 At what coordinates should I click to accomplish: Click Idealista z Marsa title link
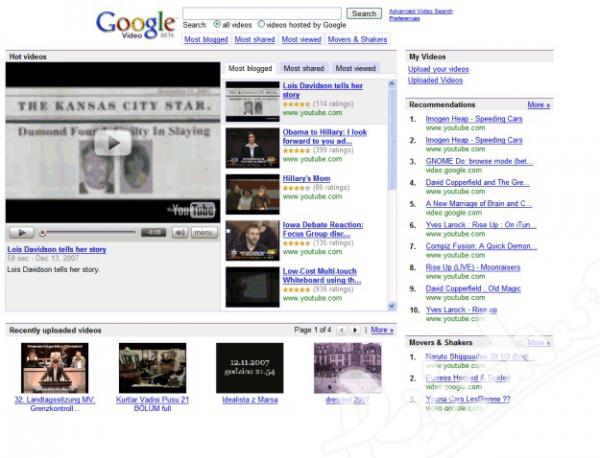tap(250, 400)
